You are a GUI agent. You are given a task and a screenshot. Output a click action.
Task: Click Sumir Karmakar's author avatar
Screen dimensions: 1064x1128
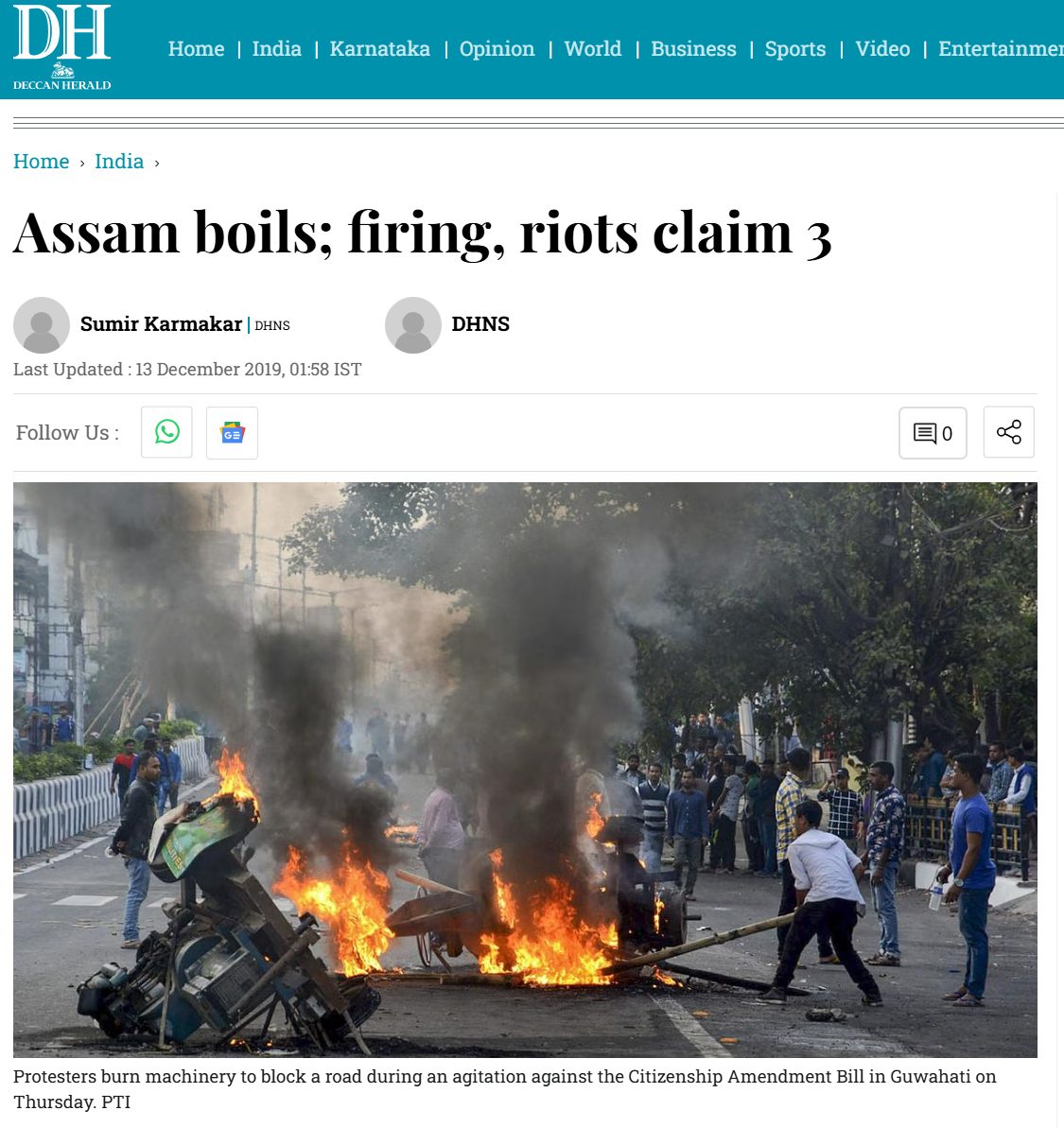[x=42, y=325]
